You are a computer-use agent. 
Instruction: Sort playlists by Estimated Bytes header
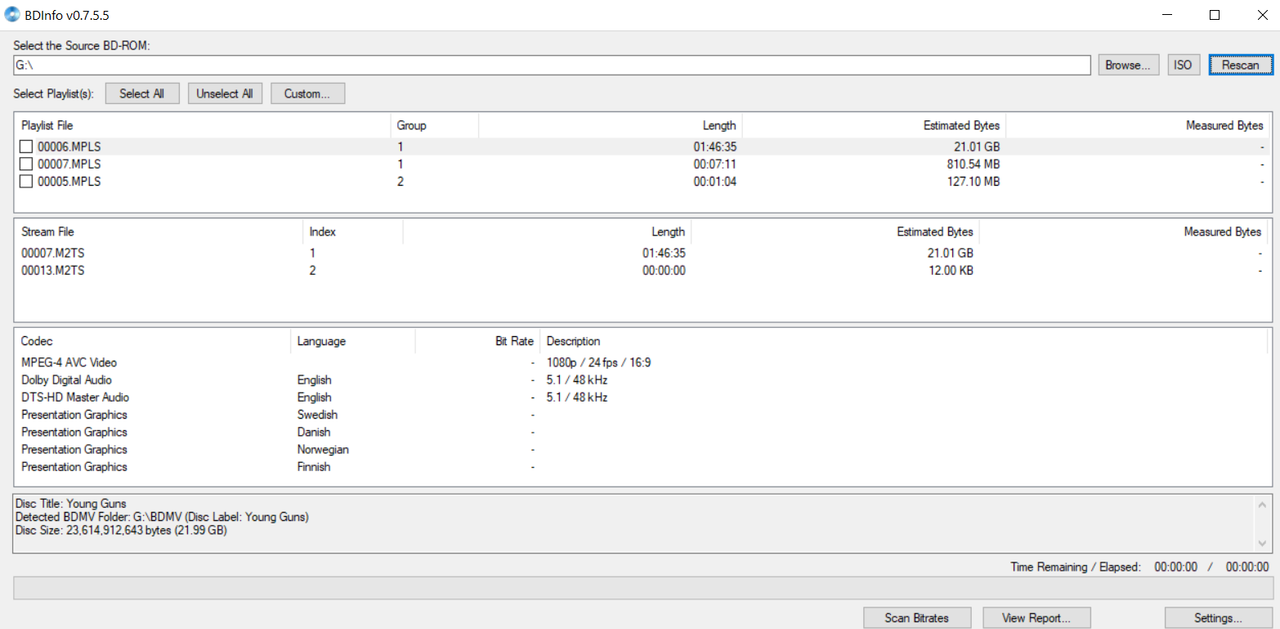(x=874, y=126)
